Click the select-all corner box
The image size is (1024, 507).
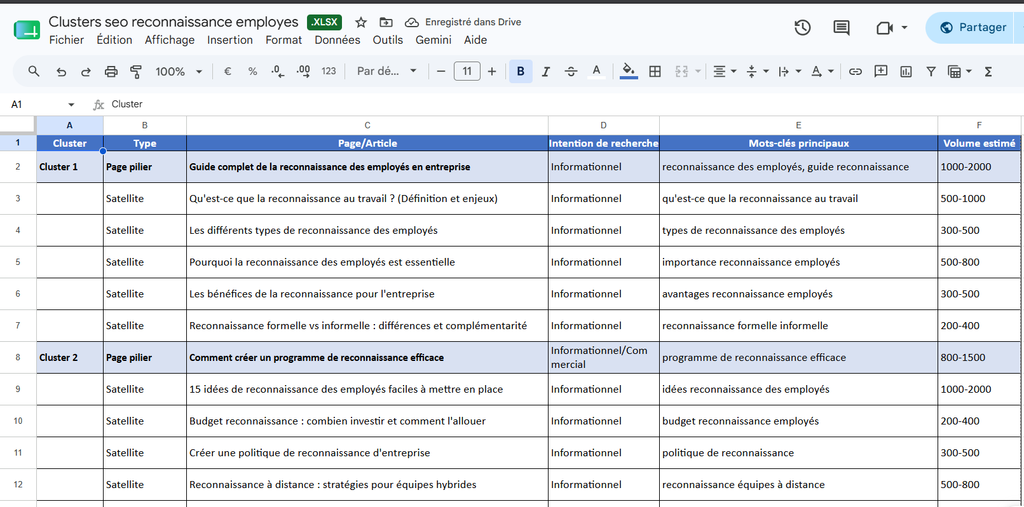point(18,125)
